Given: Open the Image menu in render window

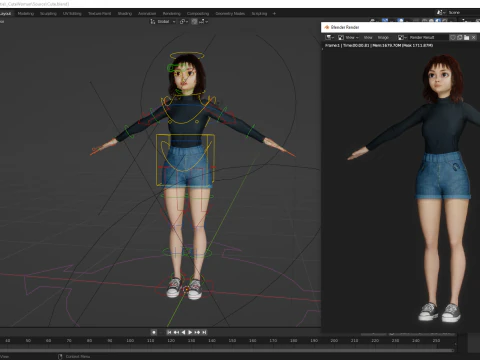Looking at the screenshot, I should point(383,37).
